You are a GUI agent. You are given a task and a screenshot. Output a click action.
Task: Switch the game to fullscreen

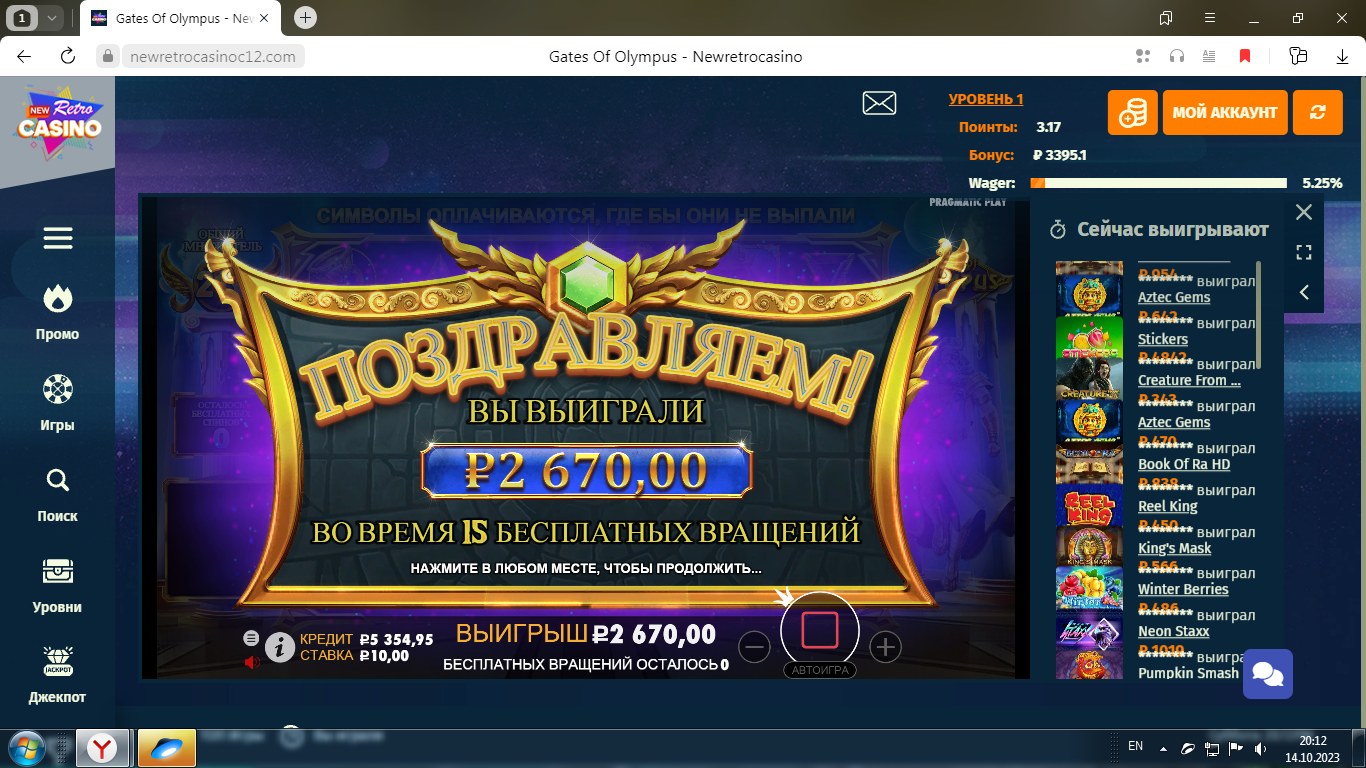tap(1304, 252)
